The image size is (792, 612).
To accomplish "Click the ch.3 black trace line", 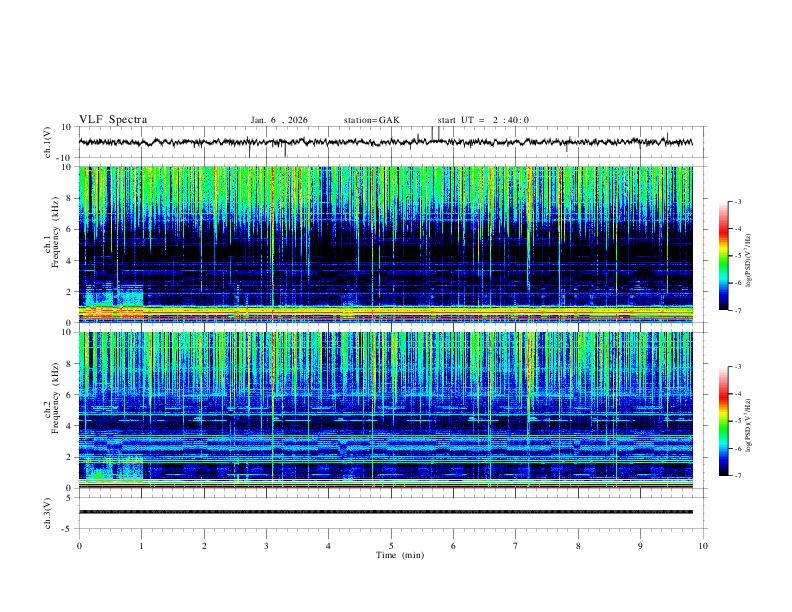I will point(385,512).
